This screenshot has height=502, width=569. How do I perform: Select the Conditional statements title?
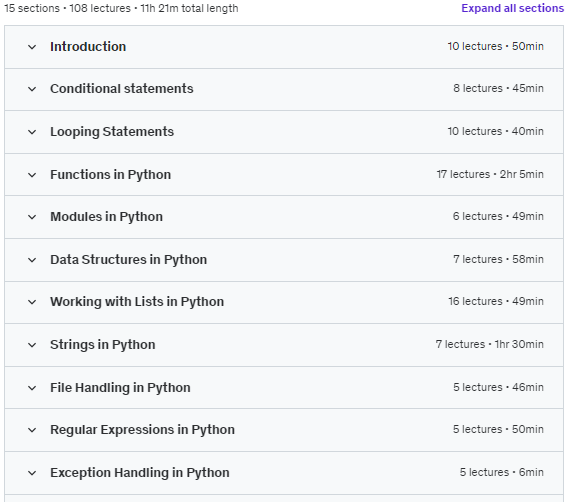pyautogui.click(x=122, y=89)
